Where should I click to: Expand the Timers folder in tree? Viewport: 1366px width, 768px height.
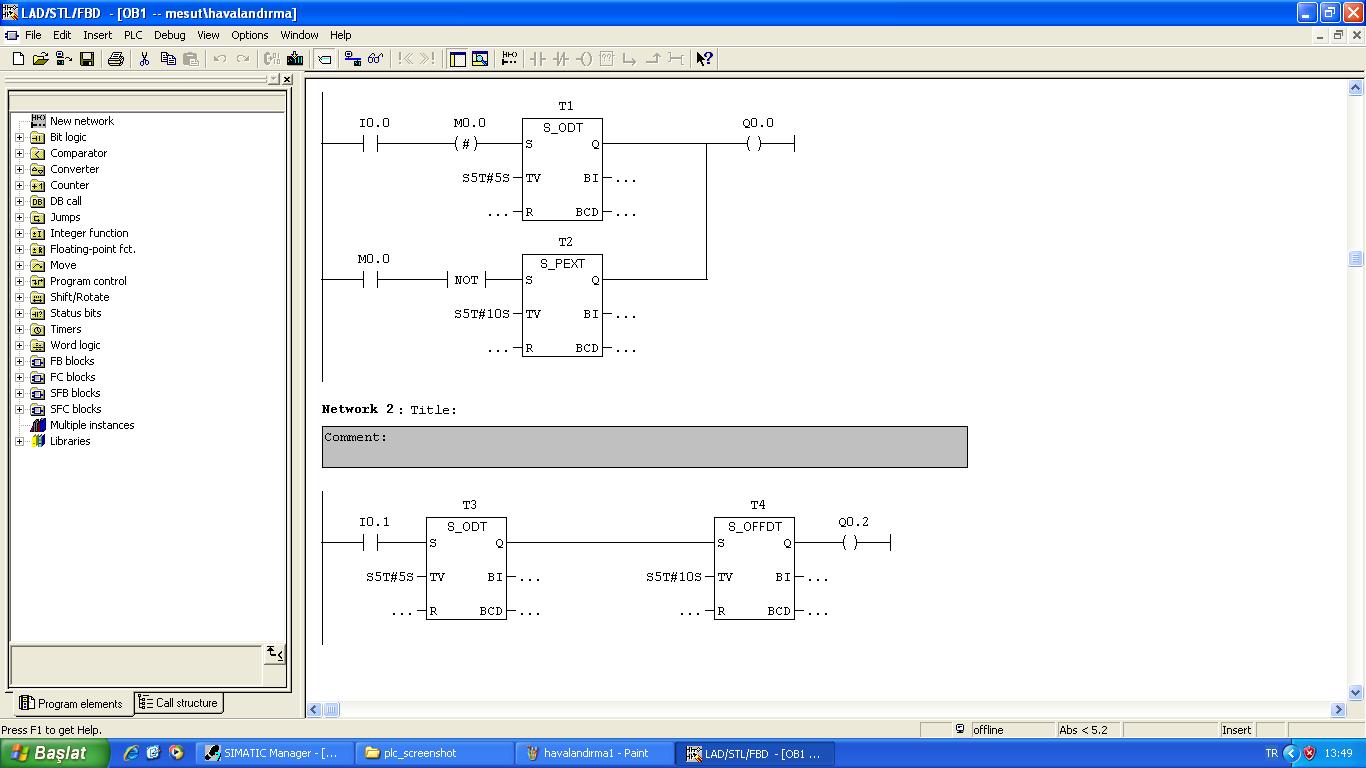click(x=19, y=329)
